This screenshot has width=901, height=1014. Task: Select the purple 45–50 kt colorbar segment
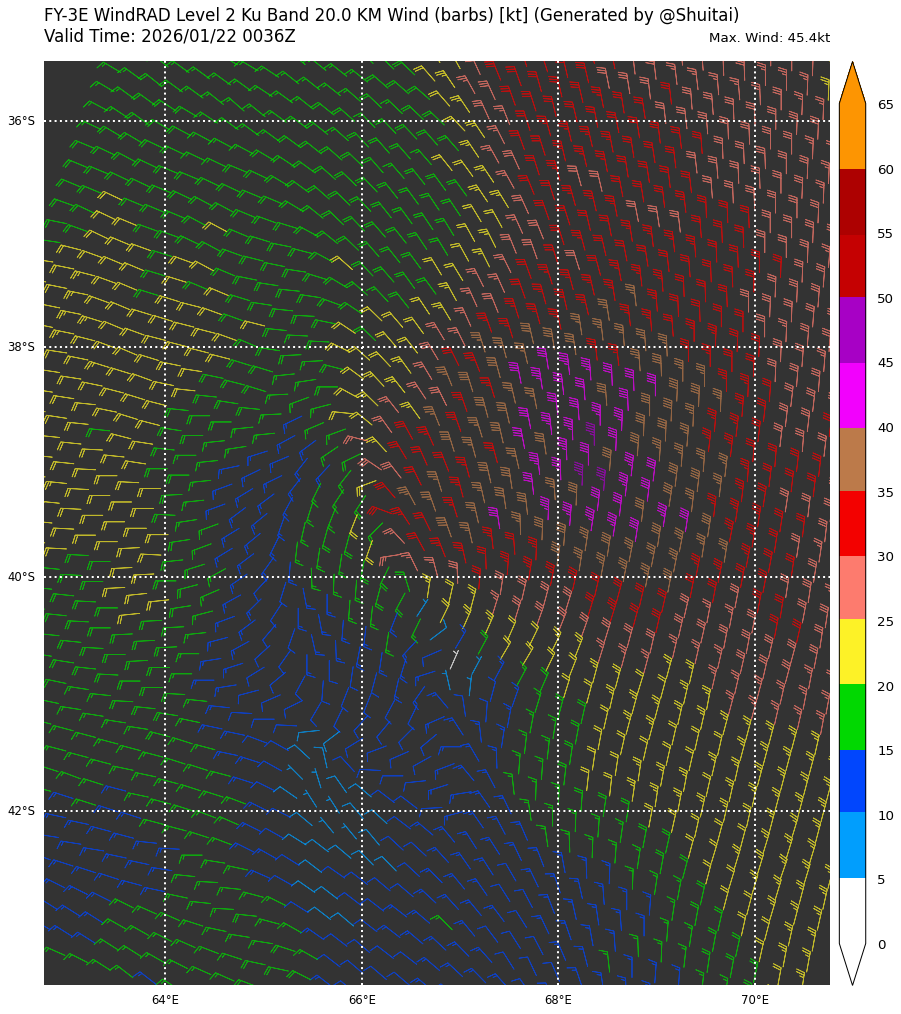[x=852, y=330]
